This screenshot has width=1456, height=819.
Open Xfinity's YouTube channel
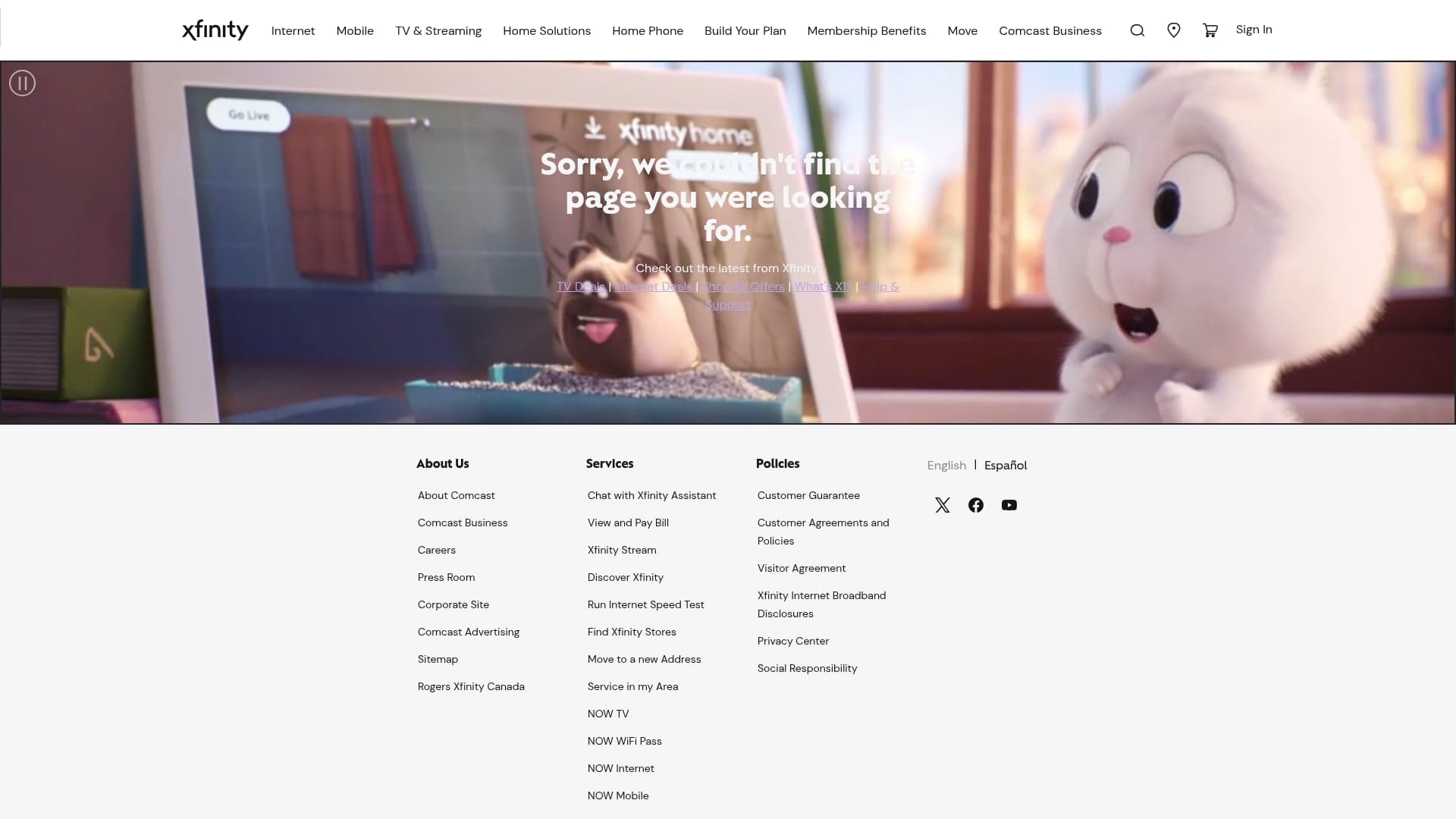(x=1009, y=505)
